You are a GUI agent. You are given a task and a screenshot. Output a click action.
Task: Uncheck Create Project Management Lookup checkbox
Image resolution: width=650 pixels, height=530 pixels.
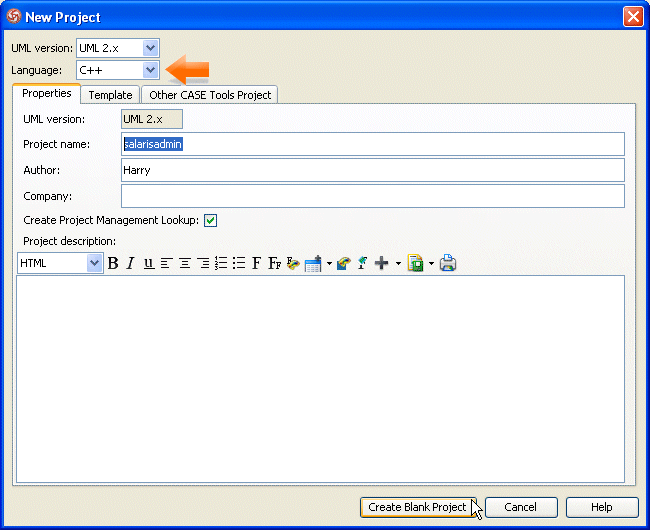pos(211,220)
